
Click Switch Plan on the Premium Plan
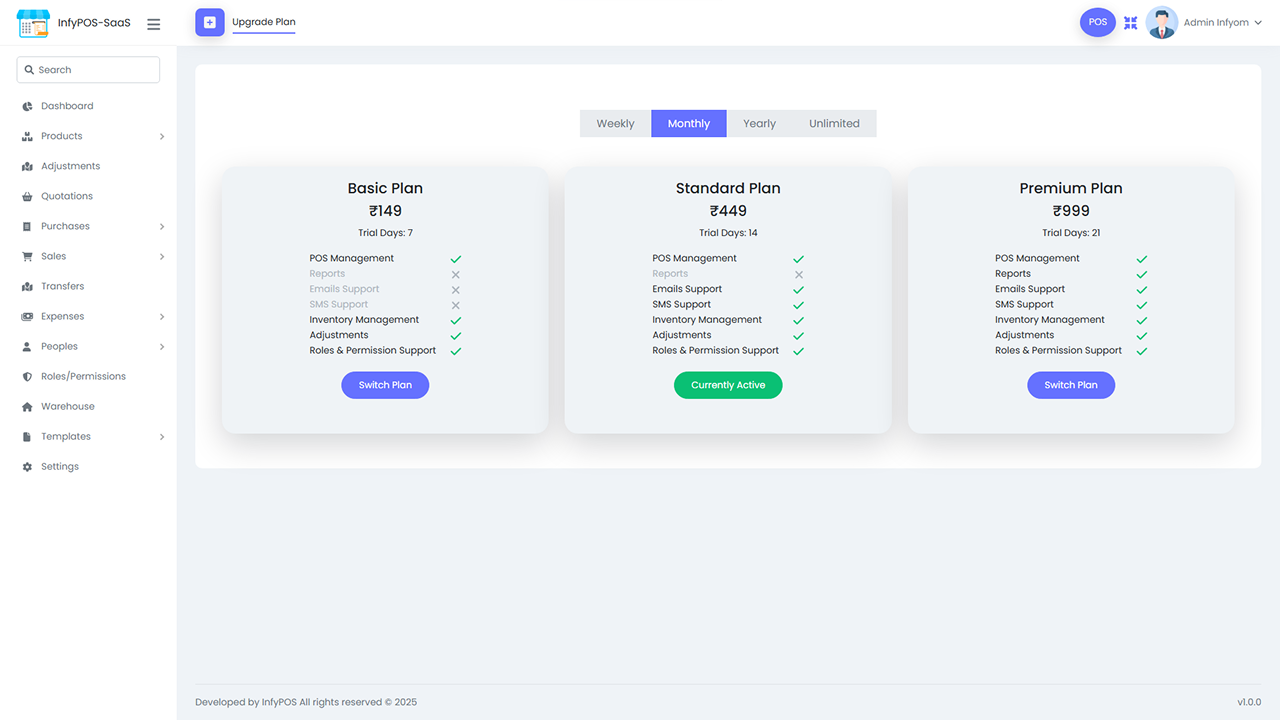1071,385
